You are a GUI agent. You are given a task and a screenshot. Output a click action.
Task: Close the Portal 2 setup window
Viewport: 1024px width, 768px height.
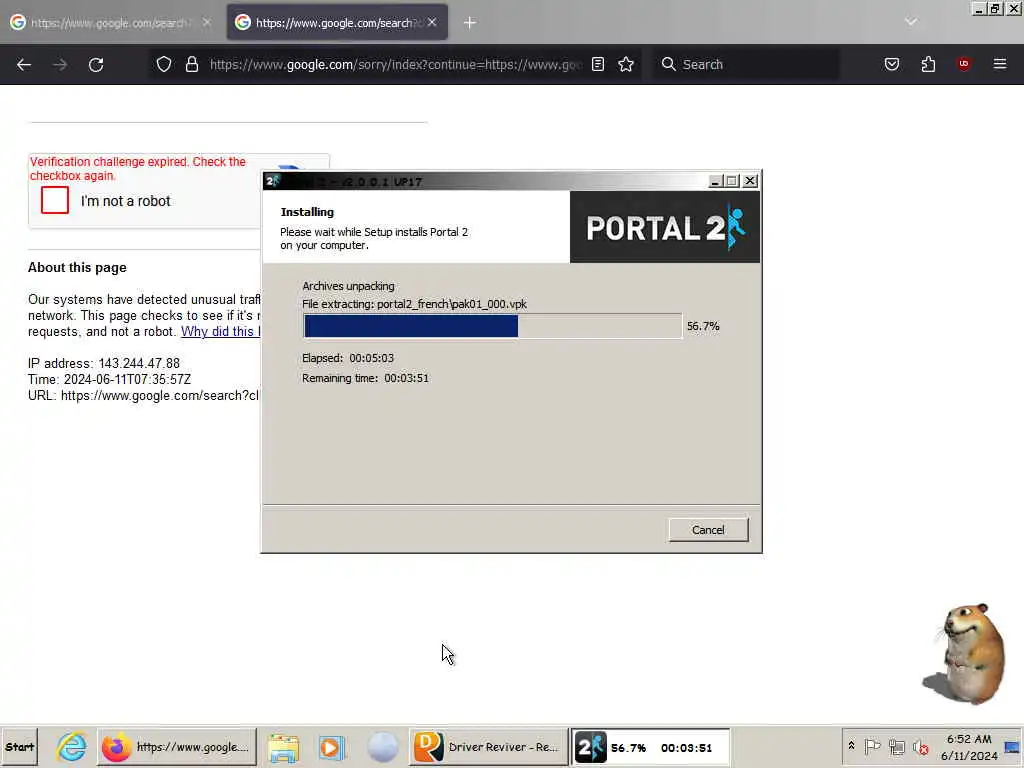pyautogui.click(x=750, y=181)
